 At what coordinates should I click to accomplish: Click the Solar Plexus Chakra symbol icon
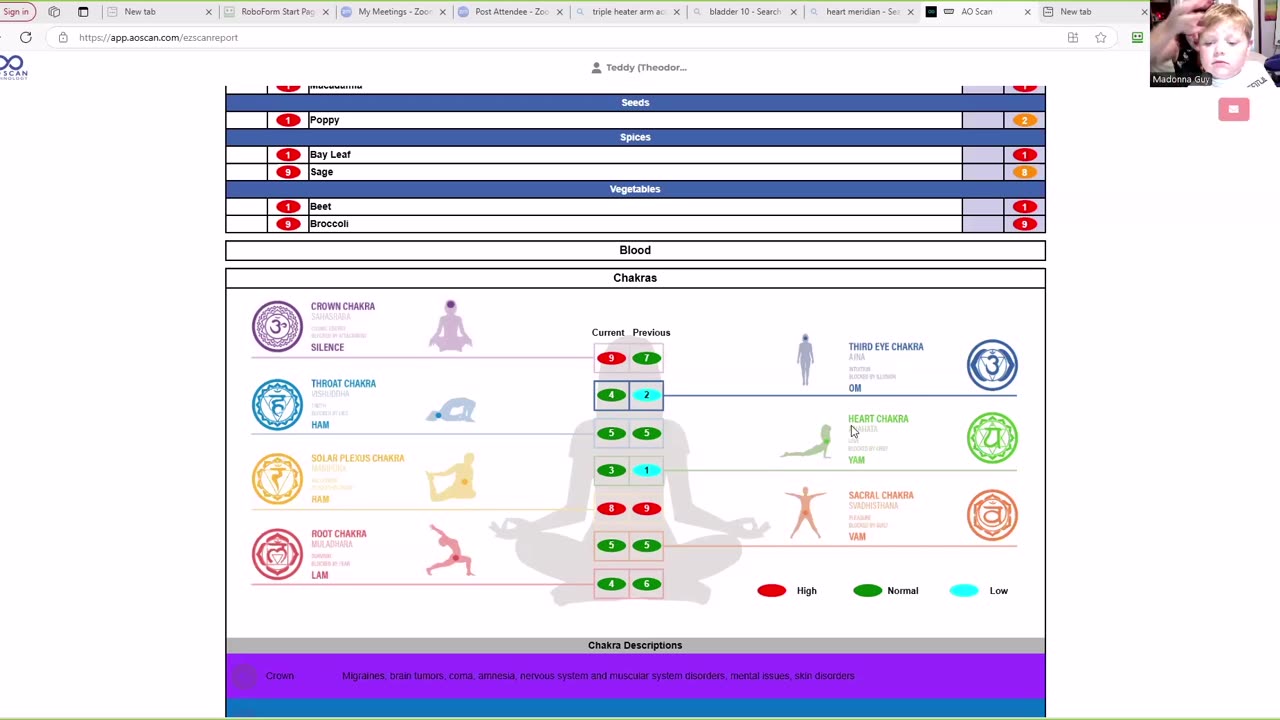point(277,479)
